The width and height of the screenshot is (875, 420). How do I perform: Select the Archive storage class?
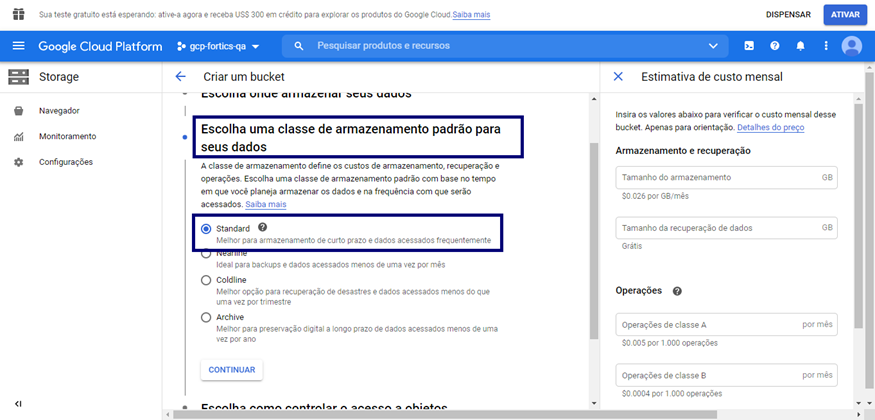pos(206,317)
